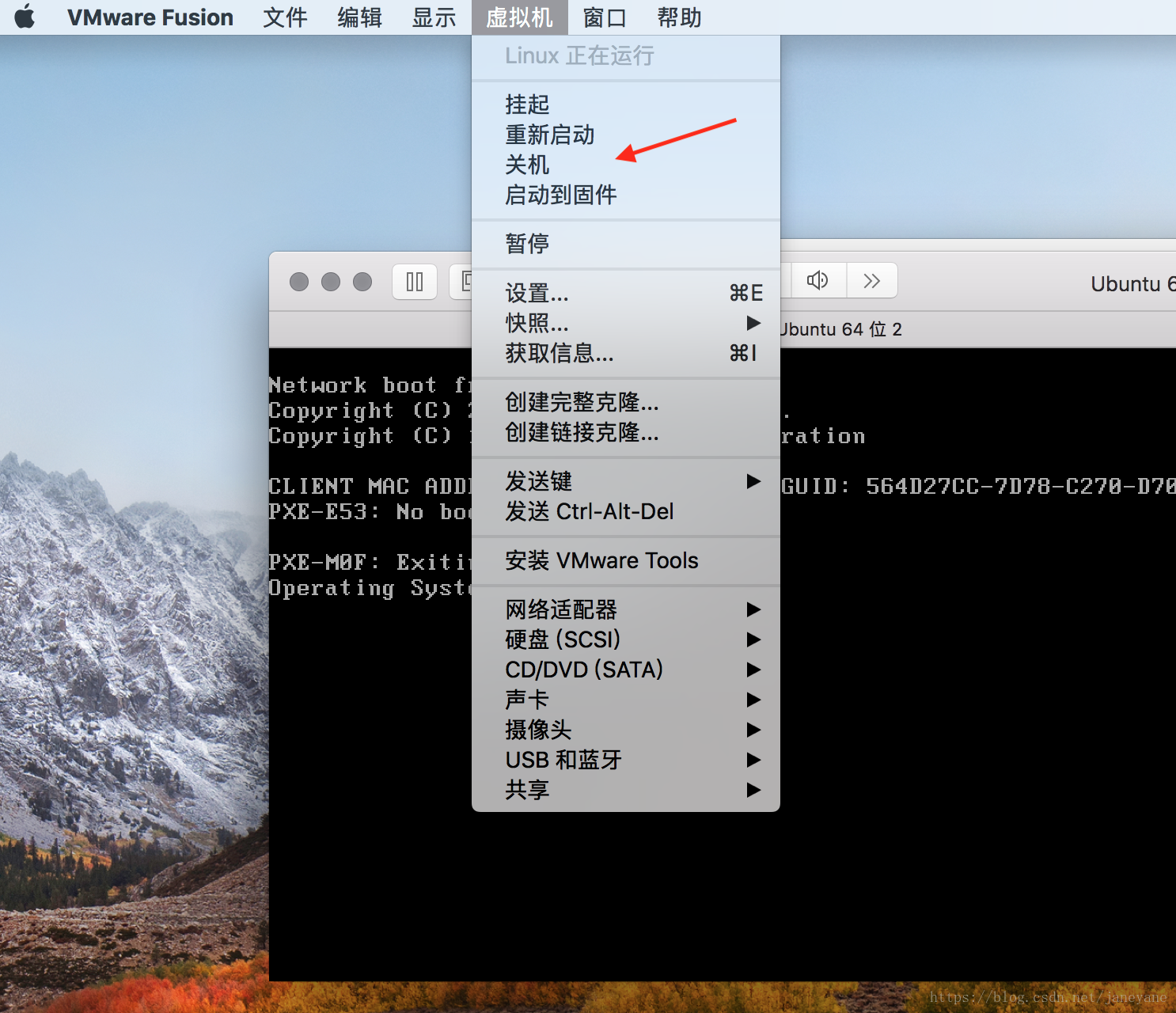Open the 编辑 menu
This screenshot has width=1176, height=1013.
point(359,17)
